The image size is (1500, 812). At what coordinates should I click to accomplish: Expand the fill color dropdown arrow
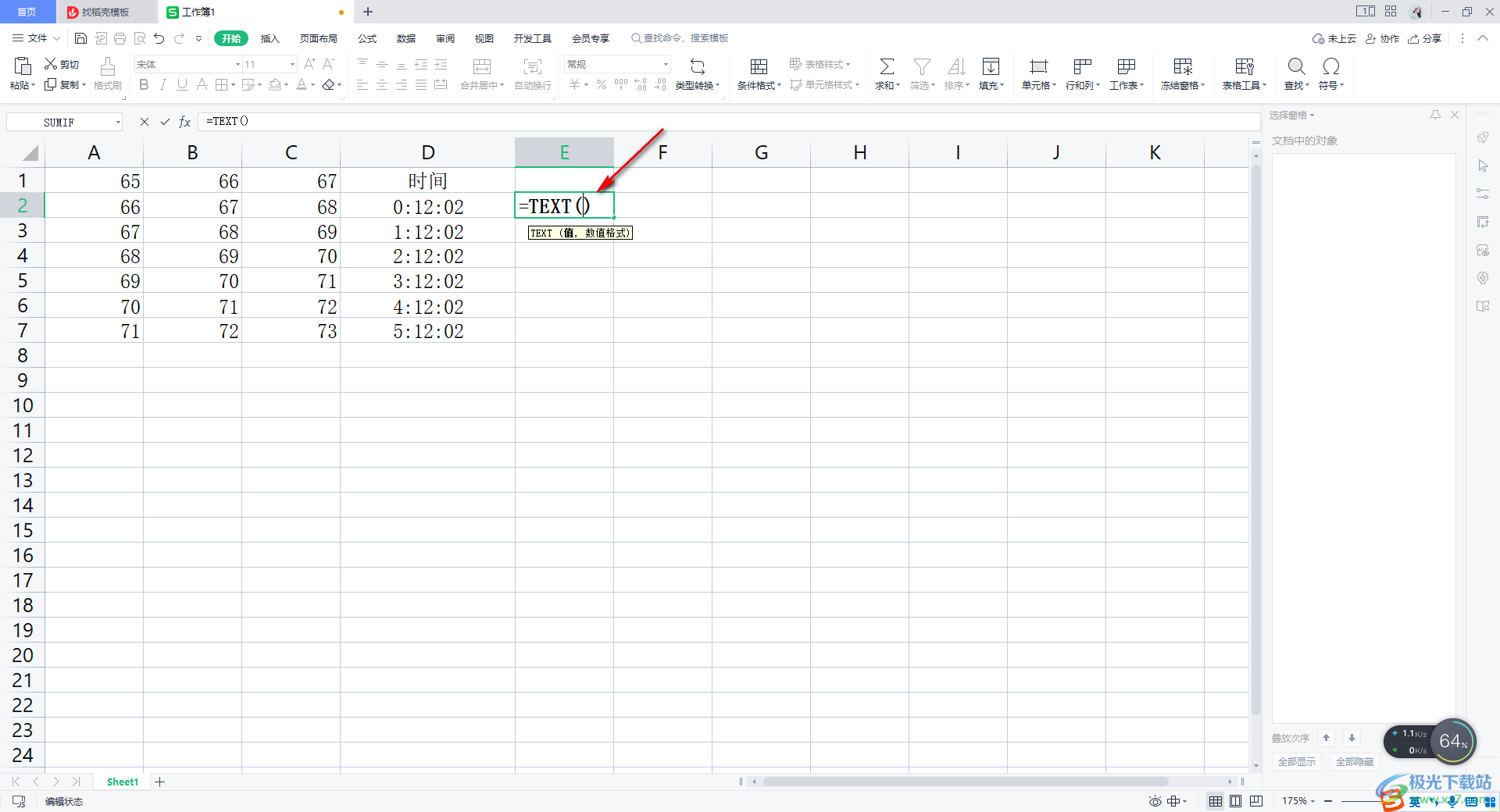[x=287, y=85]
